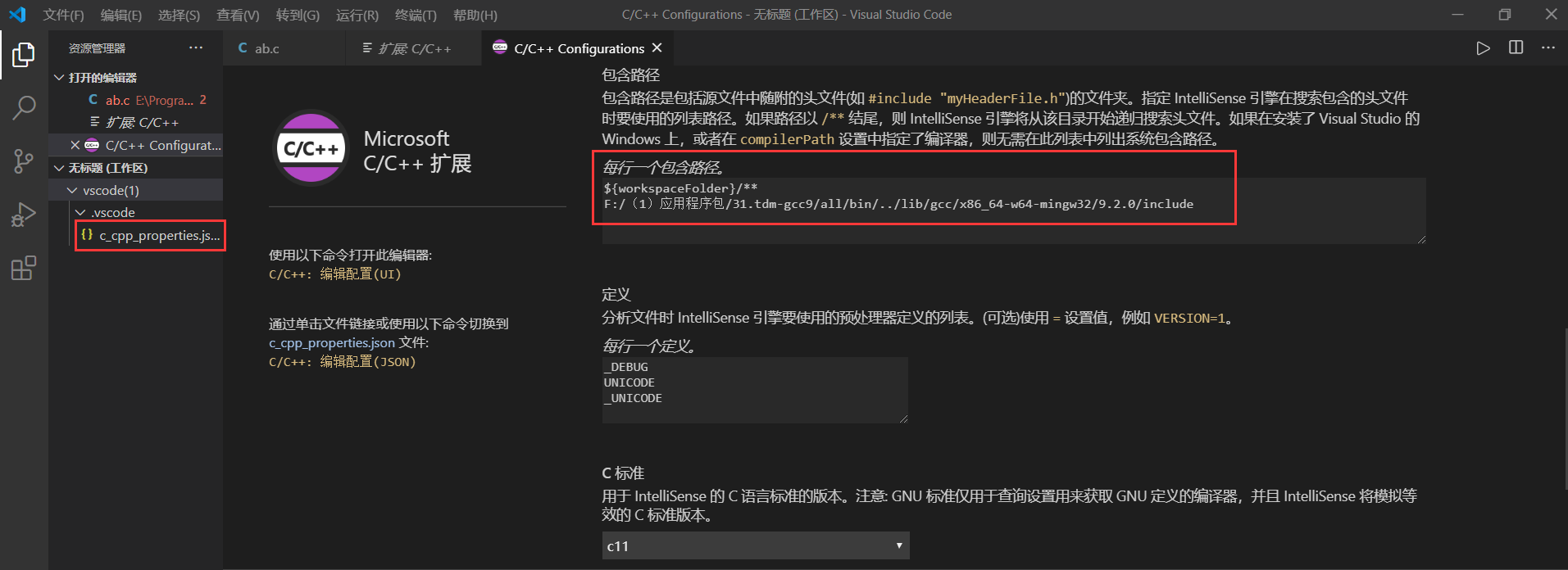The width and height of the screenshot is (1568, 570).
Task: Open the 资源管理器 more actions ellipsis
Action: (x=196, y=47)
